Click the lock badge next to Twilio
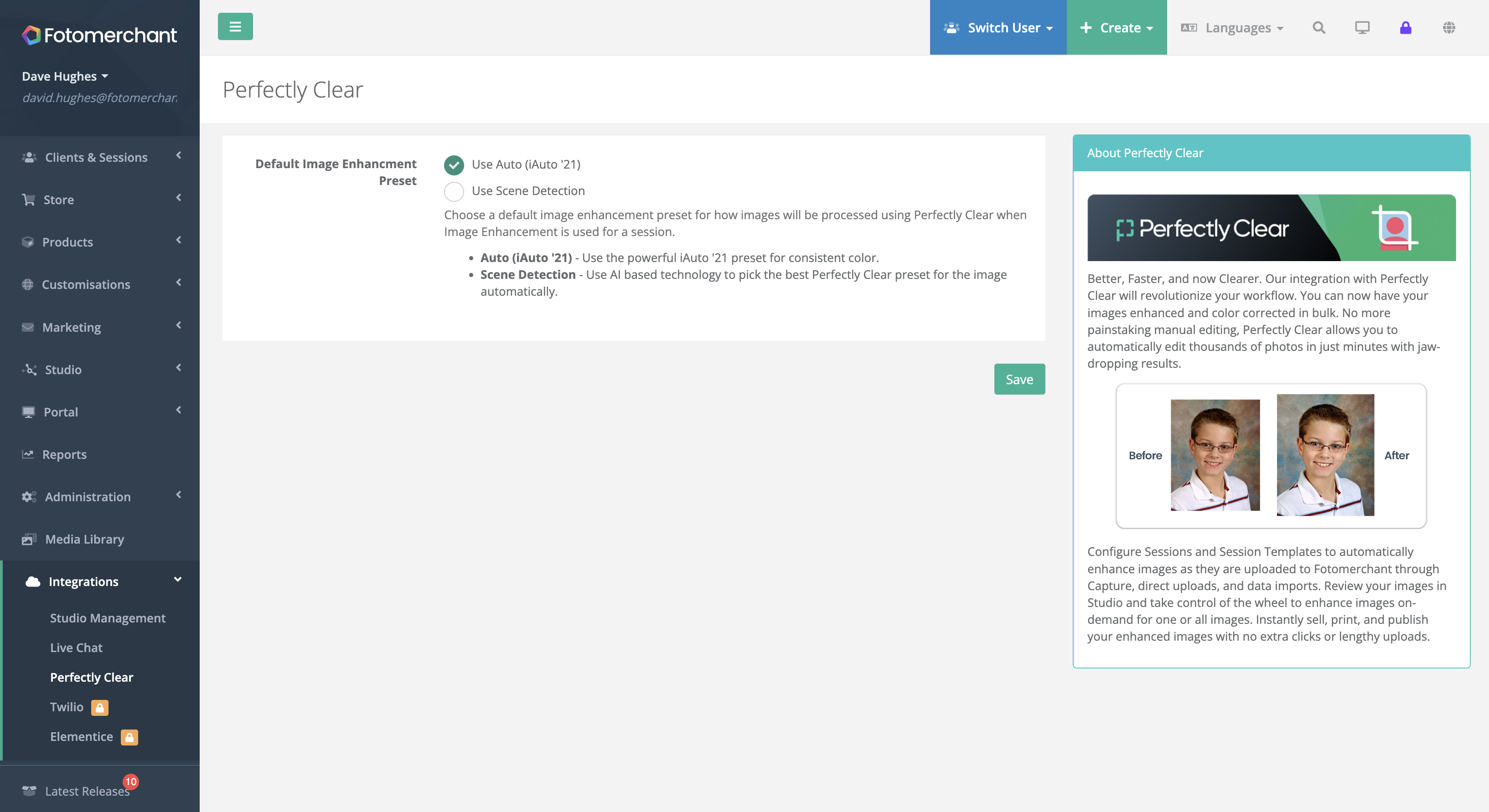Screen dimensions: 1489x812 (x=99, y=708)
